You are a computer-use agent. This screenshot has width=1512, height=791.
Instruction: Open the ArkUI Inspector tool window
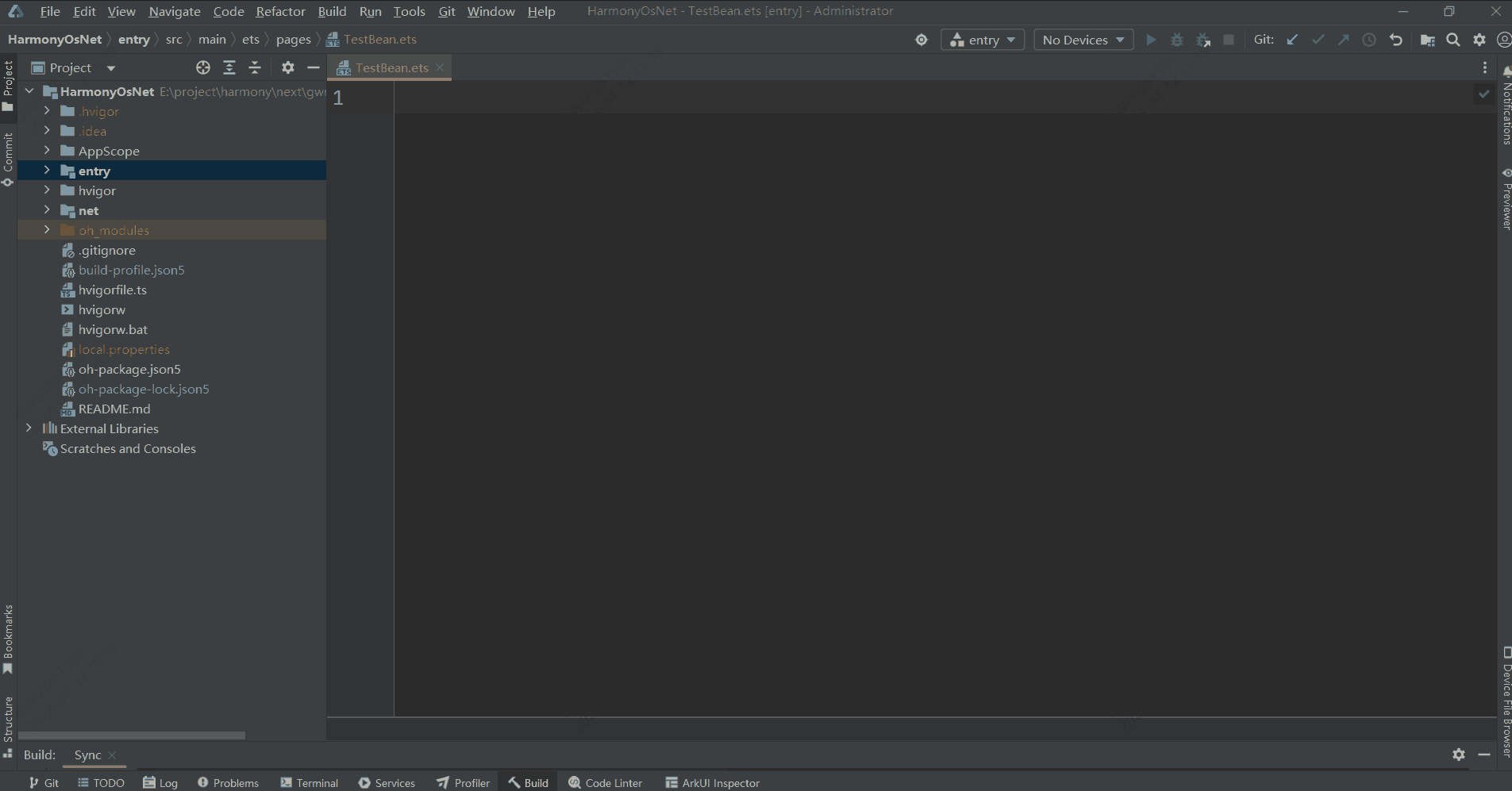[x=713, y=782]
